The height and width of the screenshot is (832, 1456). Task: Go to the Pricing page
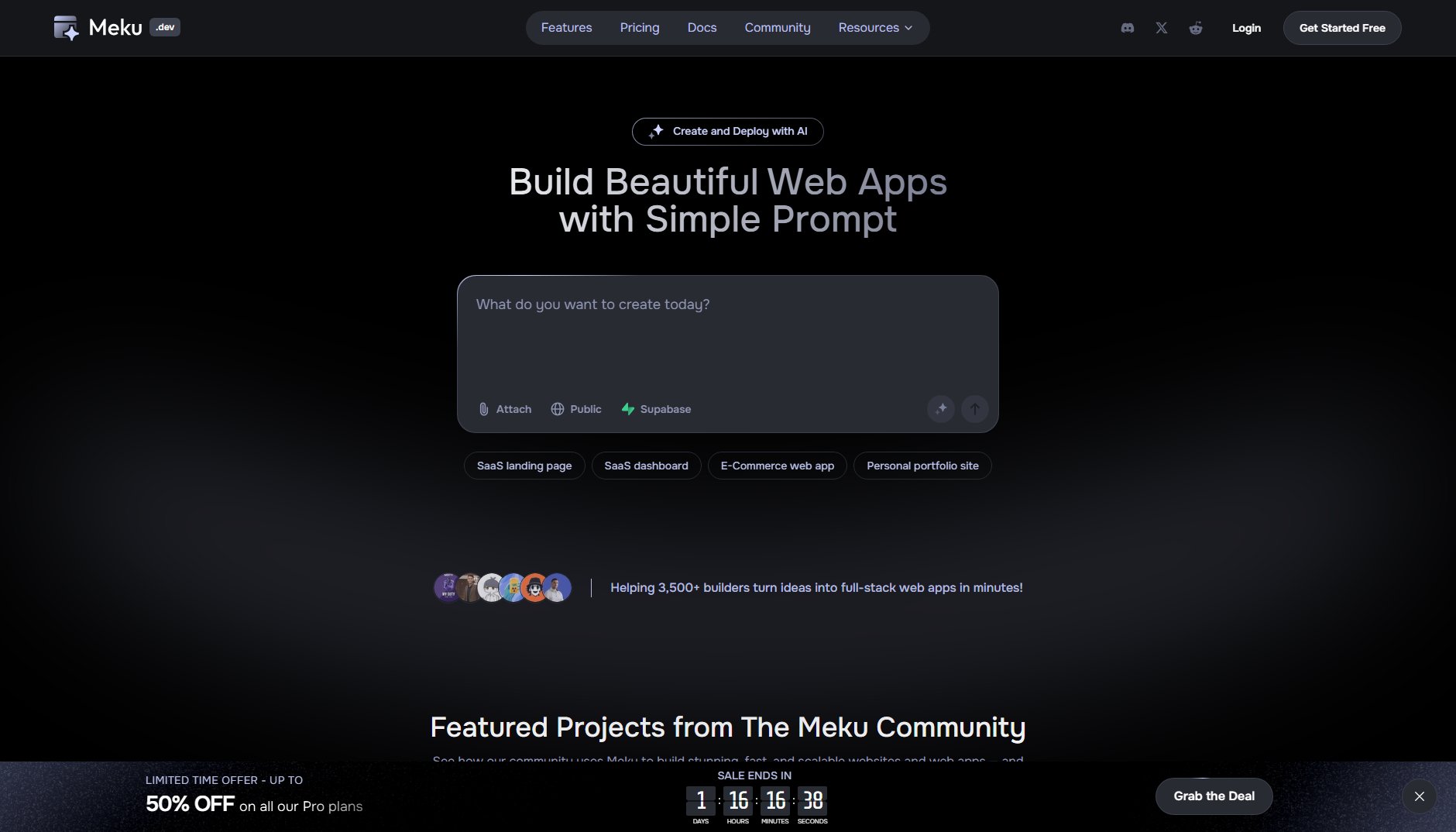coord(640,28)
